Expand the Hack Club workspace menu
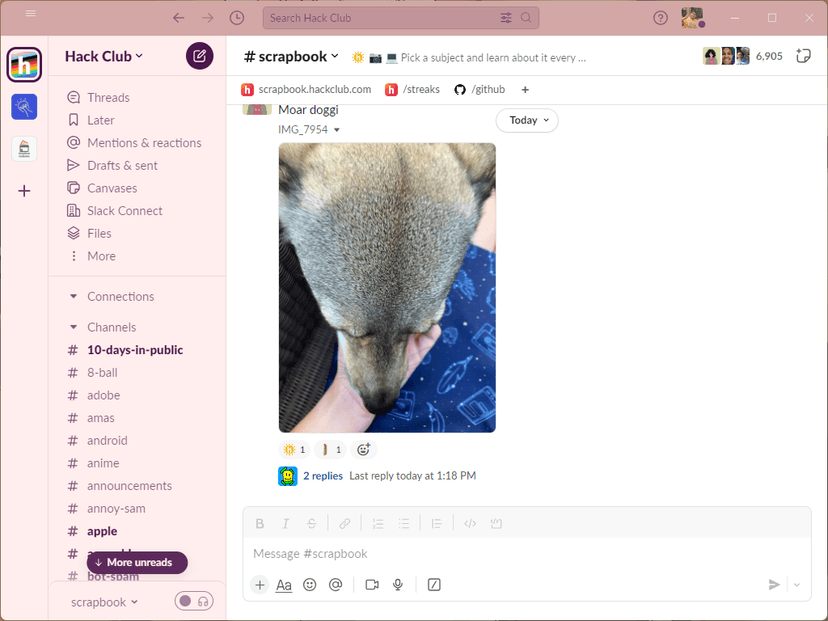Image resolution: width=828 pixels, height=621 pixels. click(x=104, y=56)
